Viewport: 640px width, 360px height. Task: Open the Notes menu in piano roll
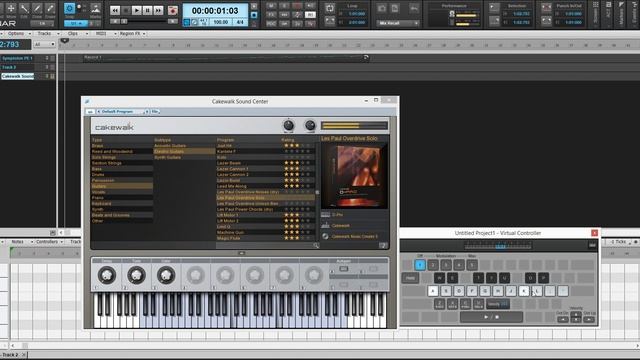click(x=18, y=242)
